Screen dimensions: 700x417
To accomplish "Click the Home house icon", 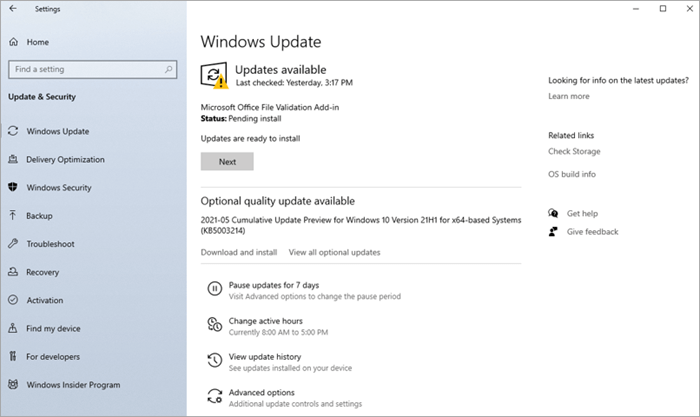I will click(x=14, y=42).
